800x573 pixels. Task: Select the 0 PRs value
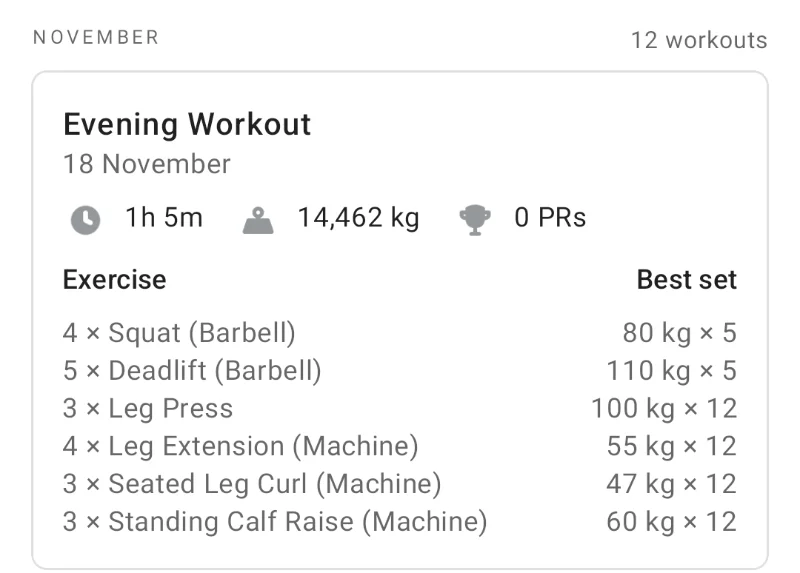pyautogui.click(x=550, y=218)
